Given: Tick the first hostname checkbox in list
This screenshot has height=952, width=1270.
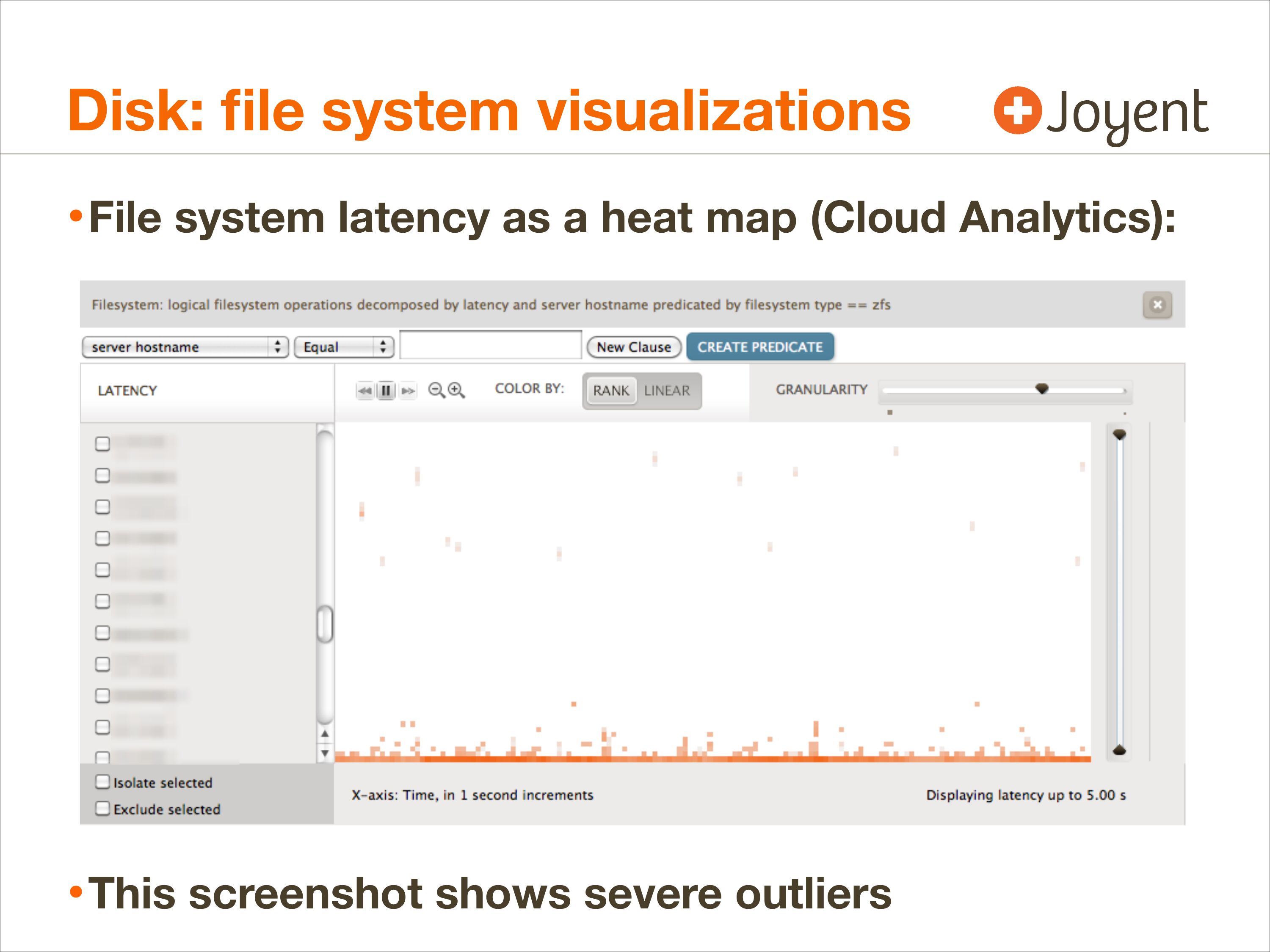Looking at the screenshot, I should pos(103,443).
